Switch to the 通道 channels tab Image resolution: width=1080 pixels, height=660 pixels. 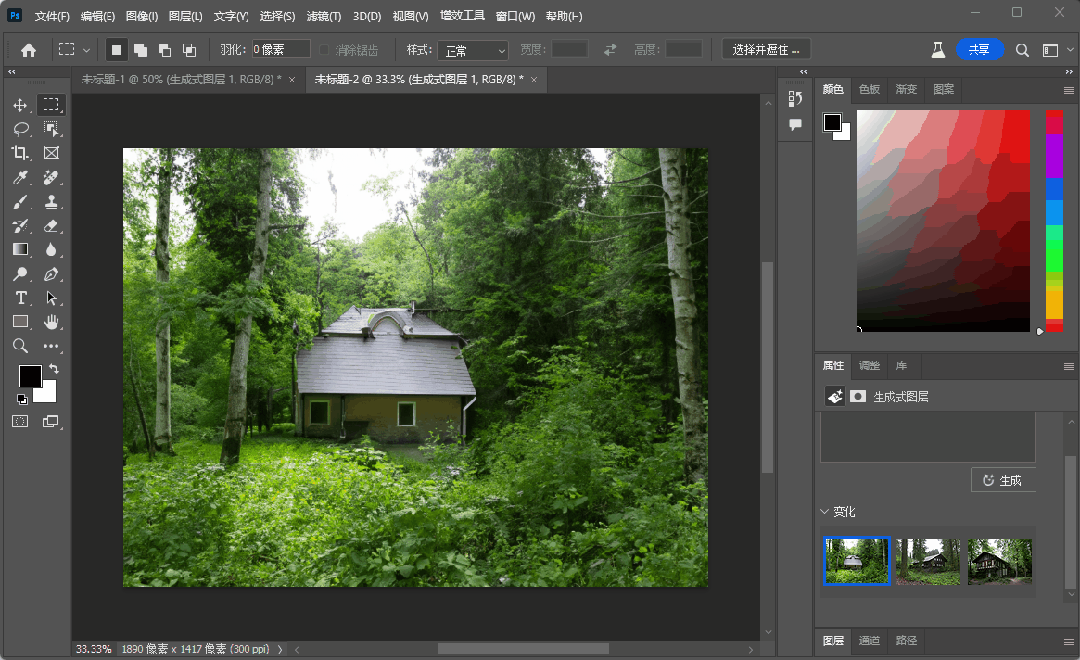(869, 640)
